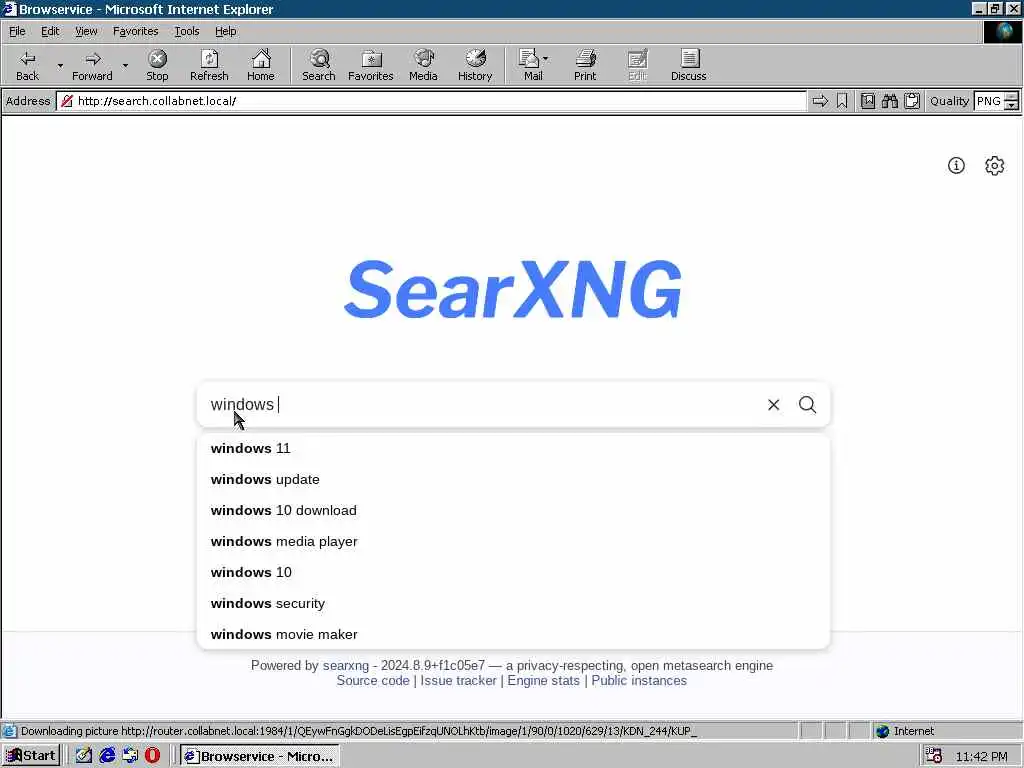Open the Forward history dropdown arrow

[x=125, y=65]
